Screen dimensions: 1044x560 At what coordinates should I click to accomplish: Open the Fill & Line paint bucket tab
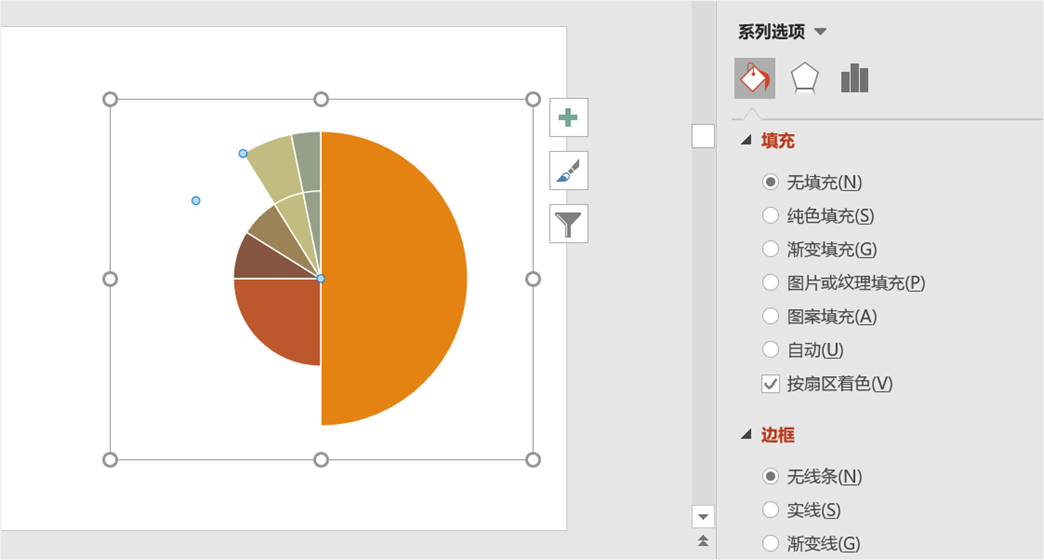click(x=754, y=79)
